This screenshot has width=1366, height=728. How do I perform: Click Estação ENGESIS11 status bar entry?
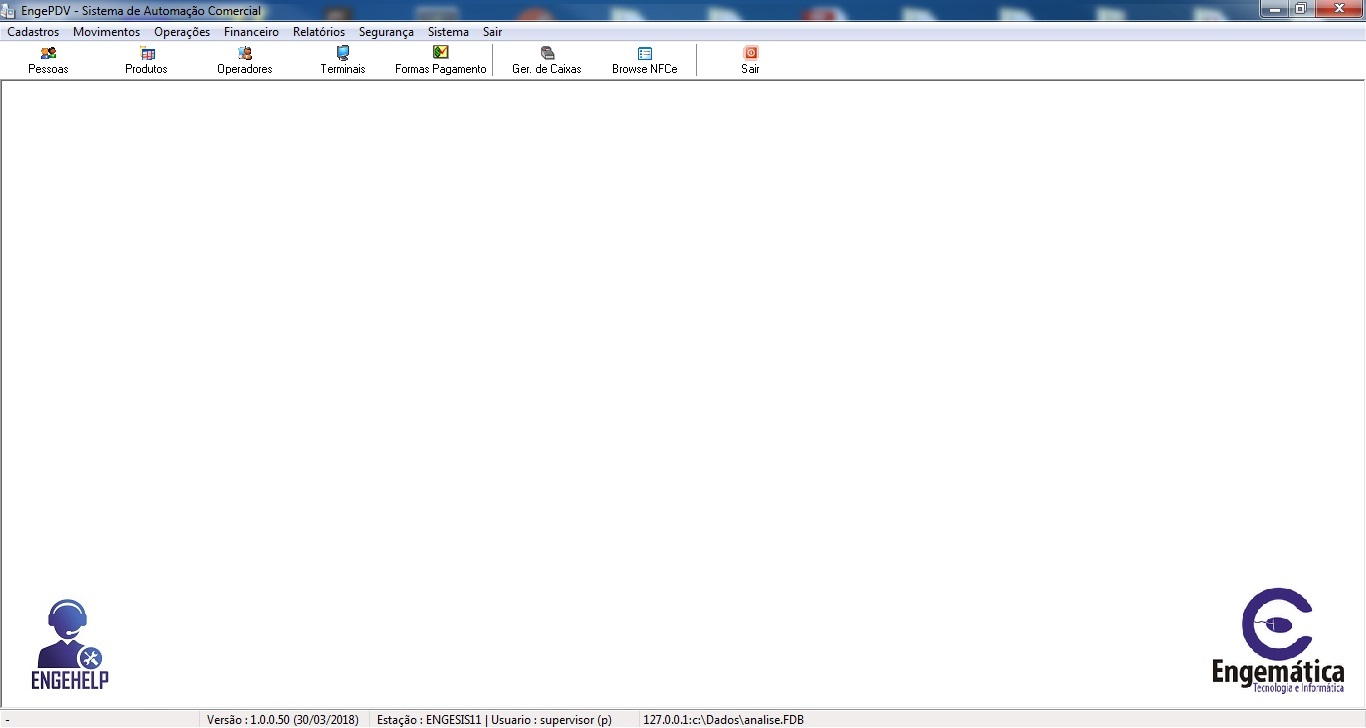pos(494,720)
